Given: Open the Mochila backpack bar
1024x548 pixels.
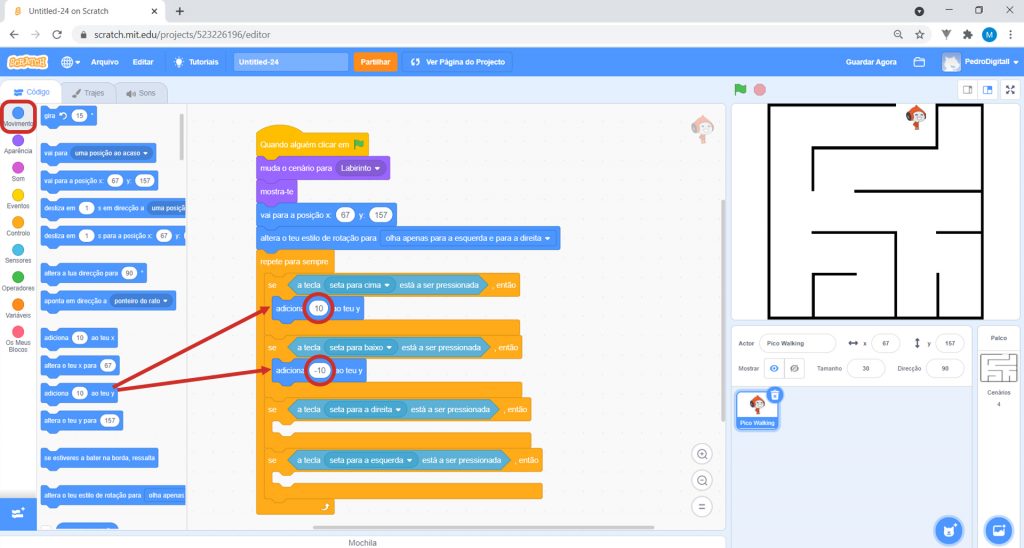Looking at the screenshot, I should (x=362, y=542).
